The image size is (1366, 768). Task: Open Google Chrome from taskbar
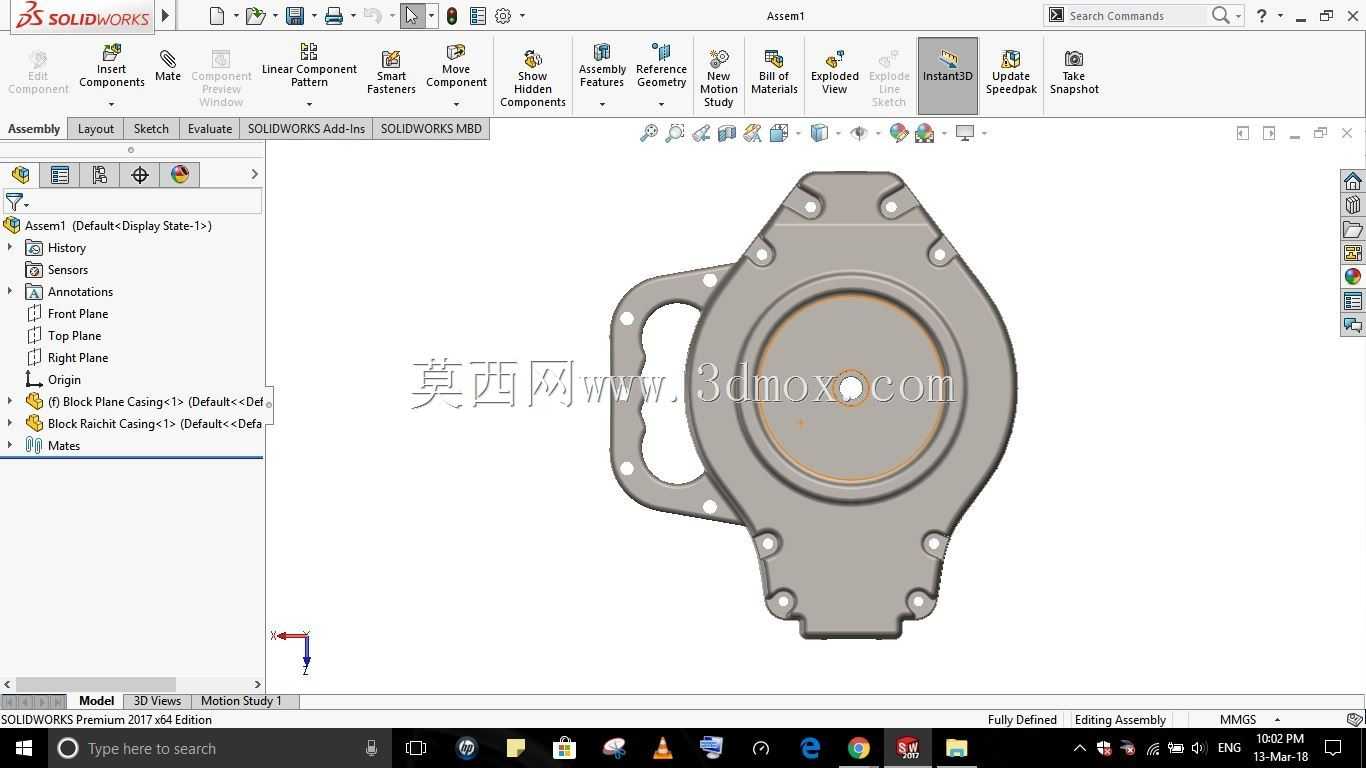[x=858, y=748]
